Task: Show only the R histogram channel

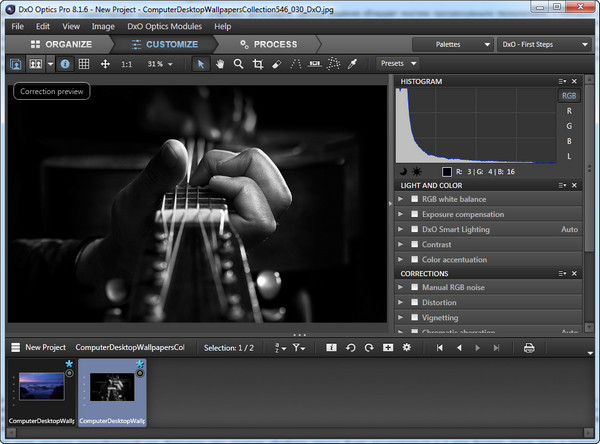Action: click(569, 111)
